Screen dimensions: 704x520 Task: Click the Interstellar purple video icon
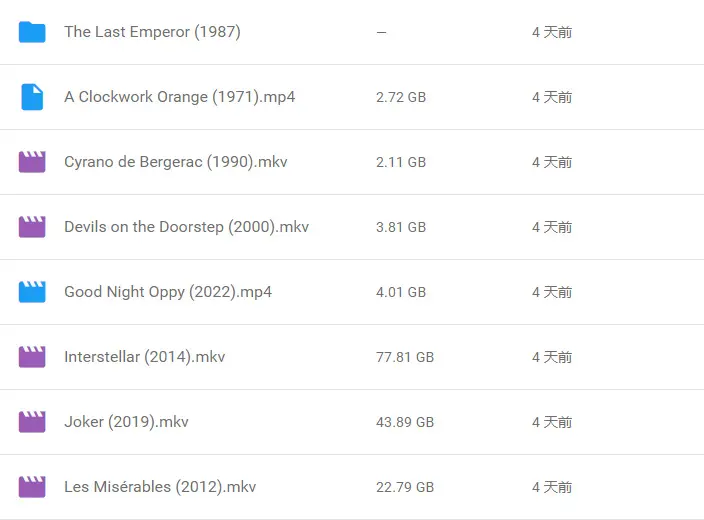click(32, 357)
